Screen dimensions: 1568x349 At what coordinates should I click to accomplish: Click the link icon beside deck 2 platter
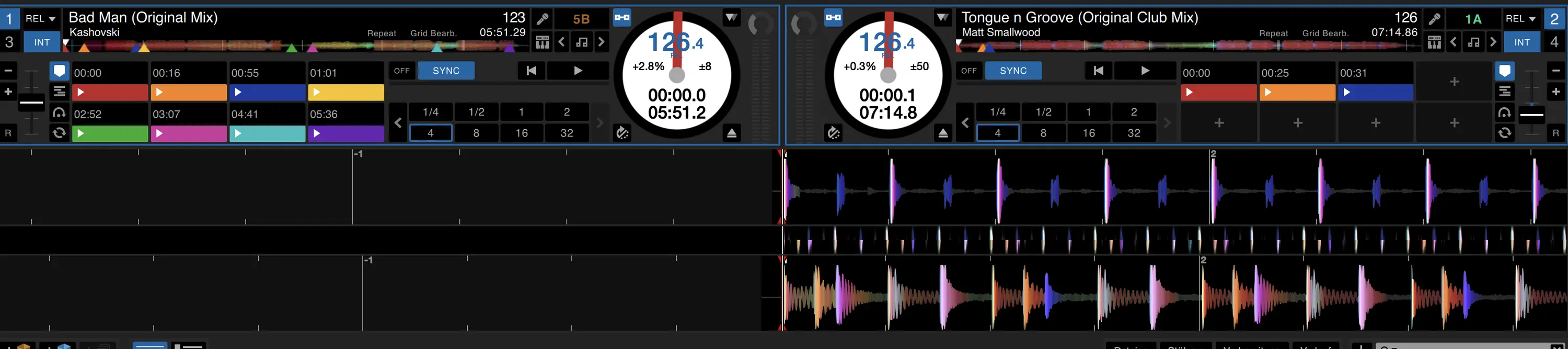(x=833, y=18)
